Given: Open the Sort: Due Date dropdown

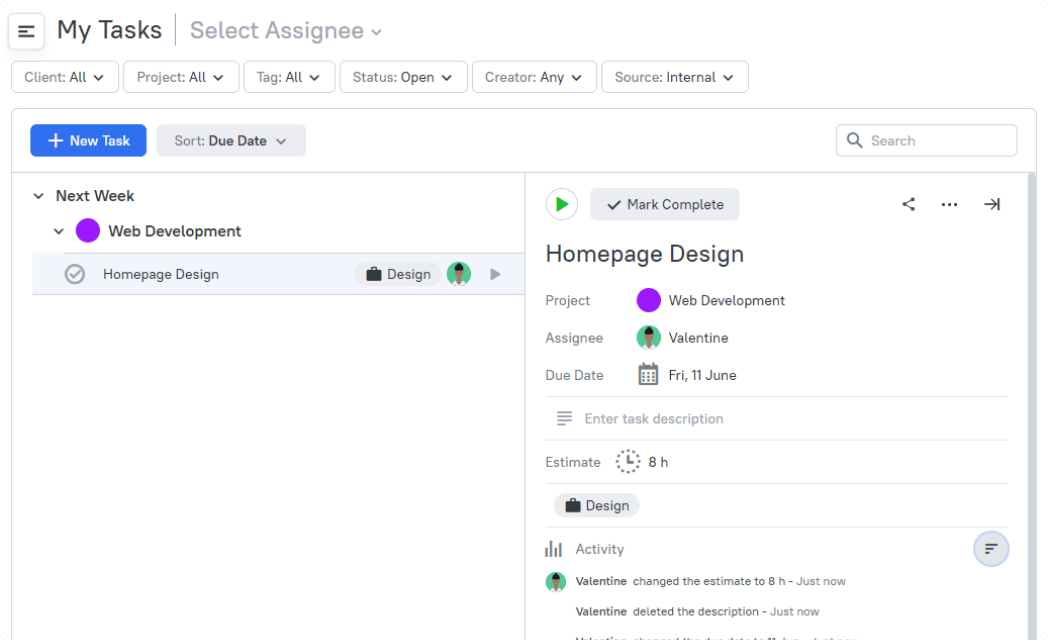Looking at the screenshot, I should 231,140.
